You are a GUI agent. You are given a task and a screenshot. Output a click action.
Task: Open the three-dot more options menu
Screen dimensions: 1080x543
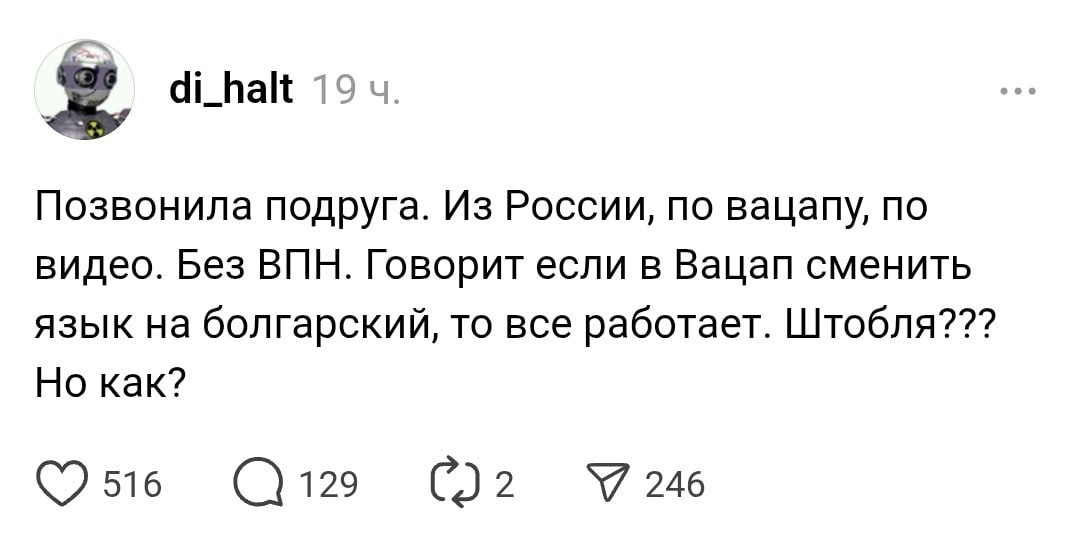tap(1018, 92)
